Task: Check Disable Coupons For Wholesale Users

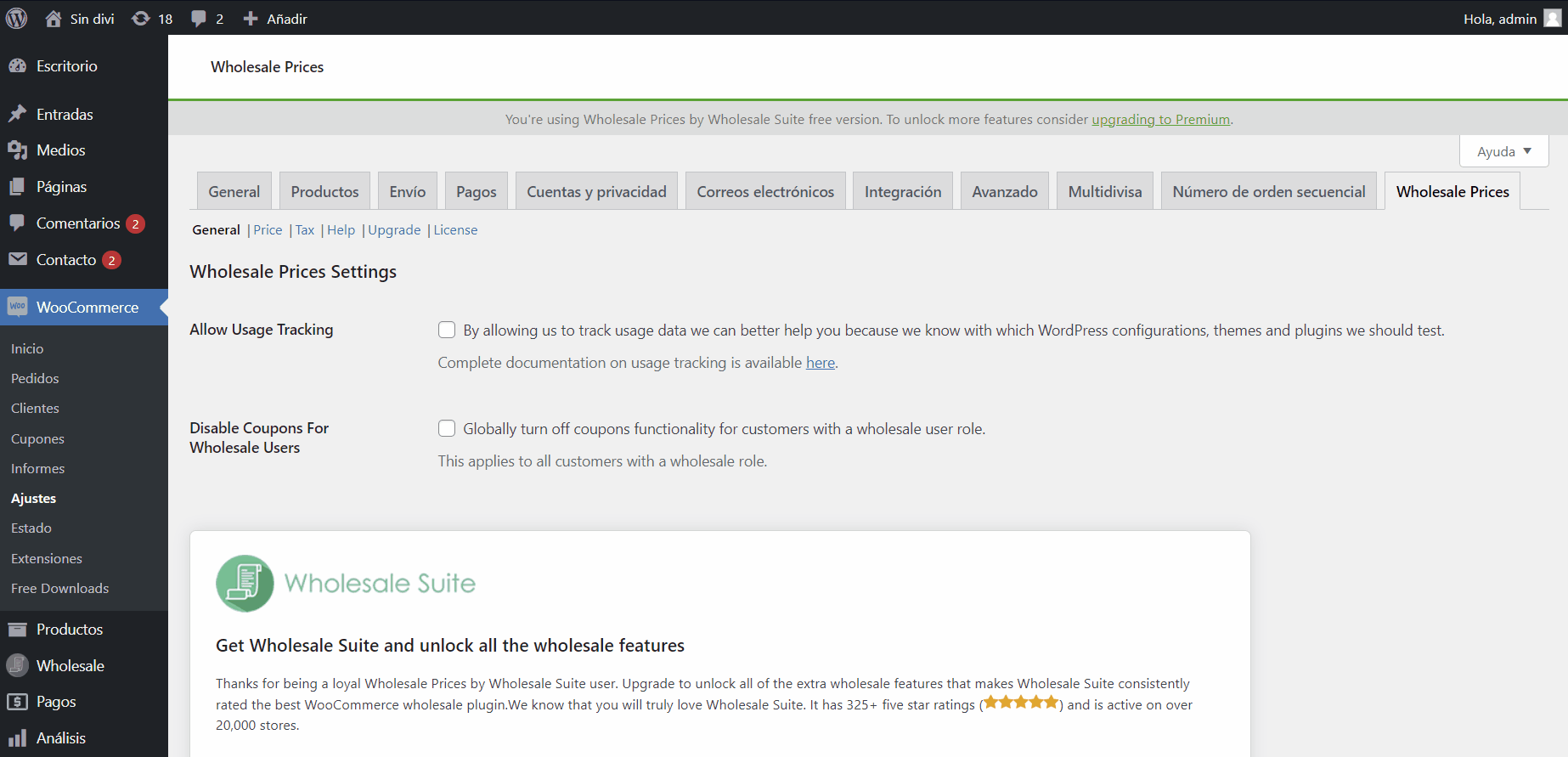Action: [x=447, y=428]
